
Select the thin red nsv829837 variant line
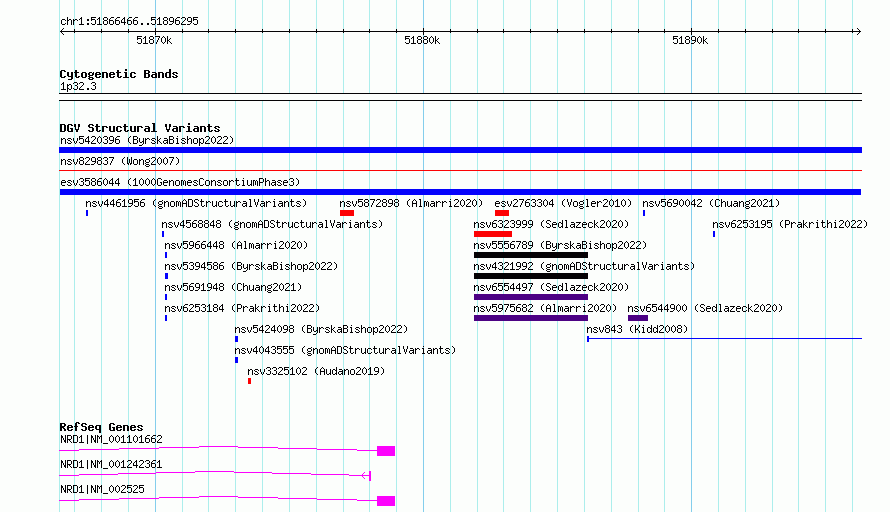[460, 170]
